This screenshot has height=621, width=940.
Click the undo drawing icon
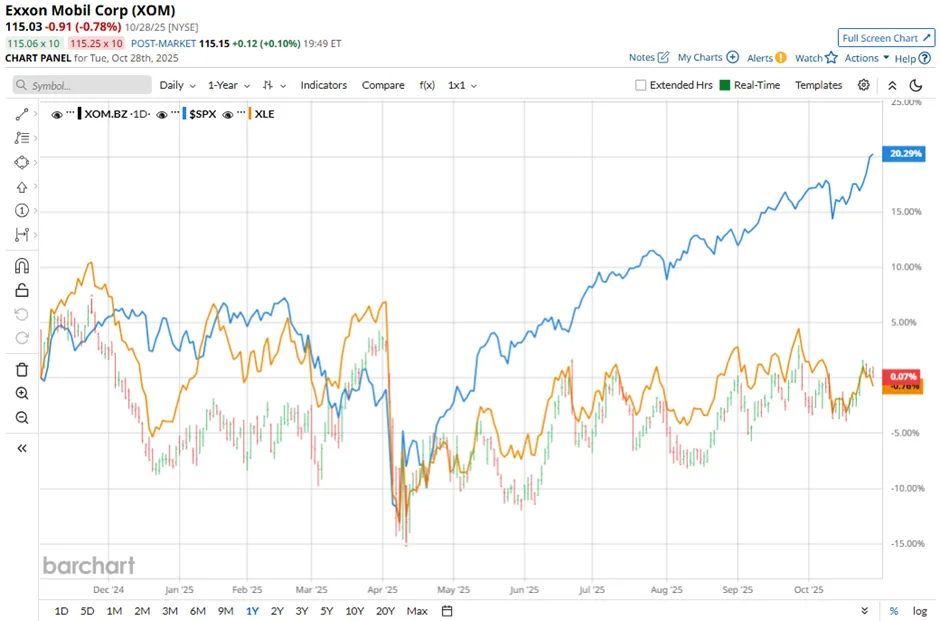[x=22, y=315]
